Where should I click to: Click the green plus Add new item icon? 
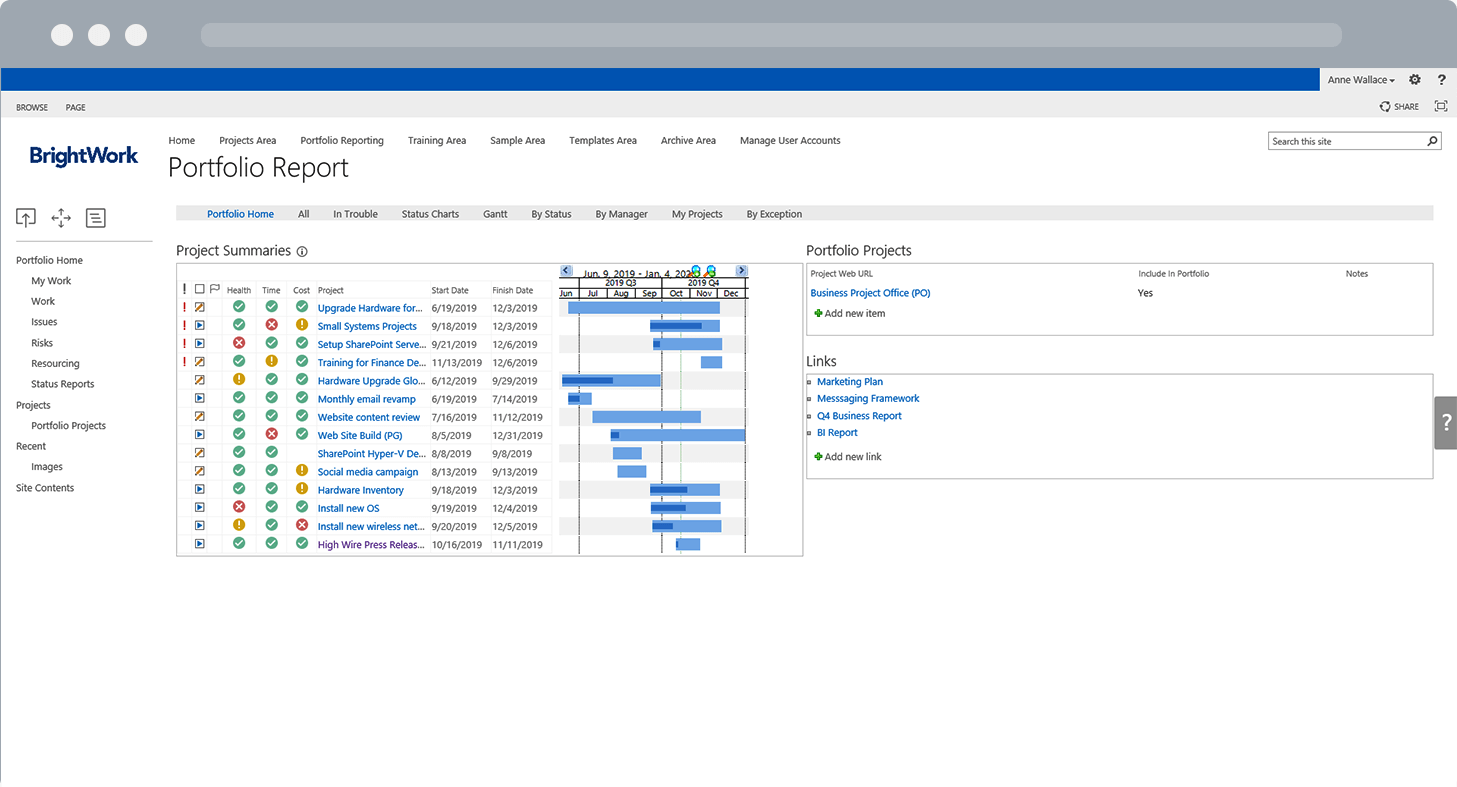coord(818,313)
